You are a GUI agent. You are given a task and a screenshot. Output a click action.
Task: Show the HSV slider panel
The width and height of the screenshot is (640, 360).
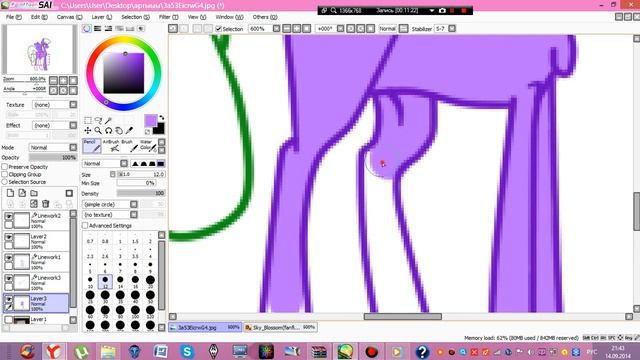[x=108, y=29]
